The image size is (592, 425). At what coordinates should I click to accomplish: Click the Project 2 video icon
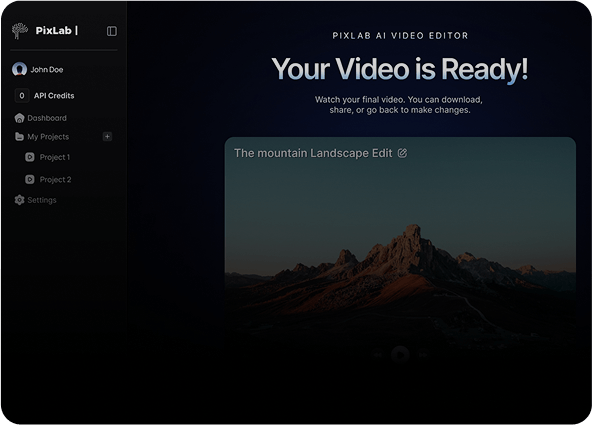[x=30, y=179]
